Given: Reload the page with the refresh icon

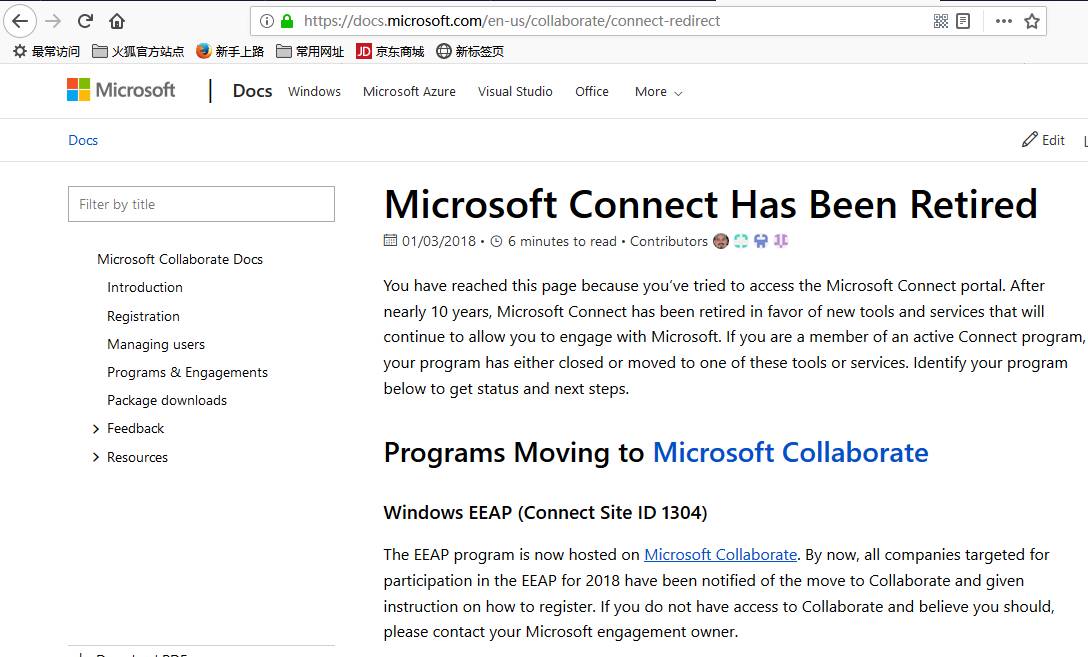Looking at the screenshot, I should click(x=85, y=21).
